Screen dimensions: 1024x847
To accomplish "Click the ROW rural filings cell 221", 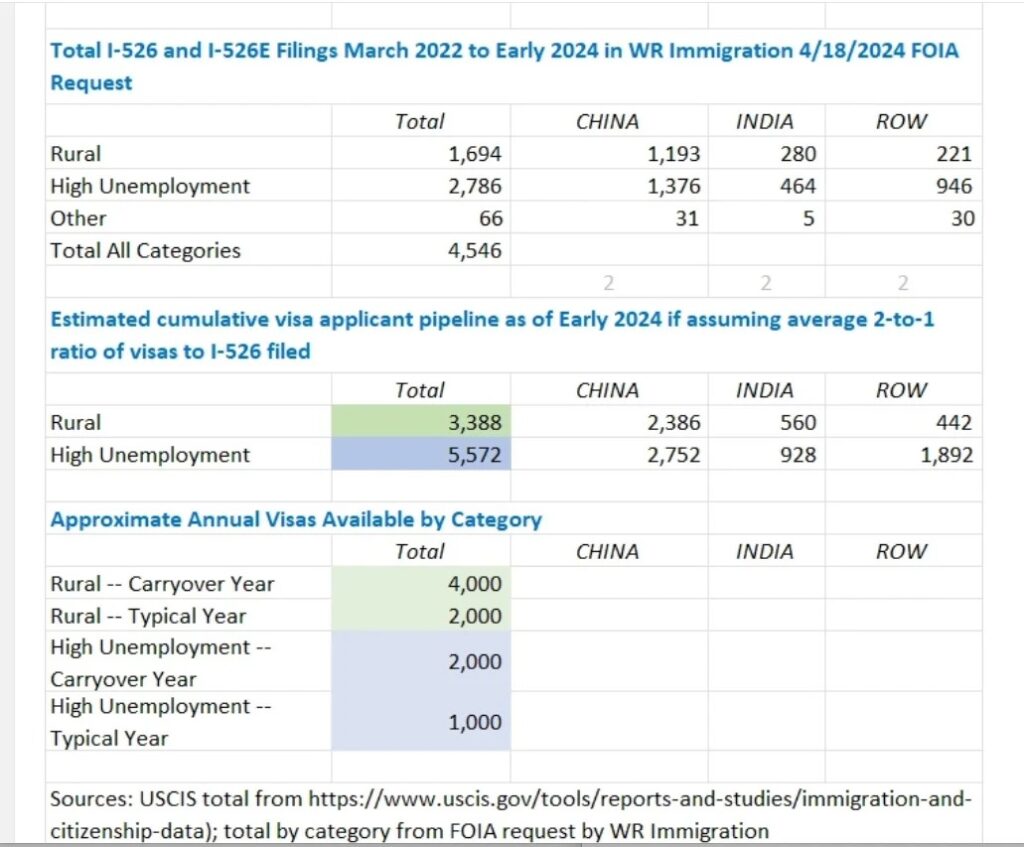I will point(954,154).
